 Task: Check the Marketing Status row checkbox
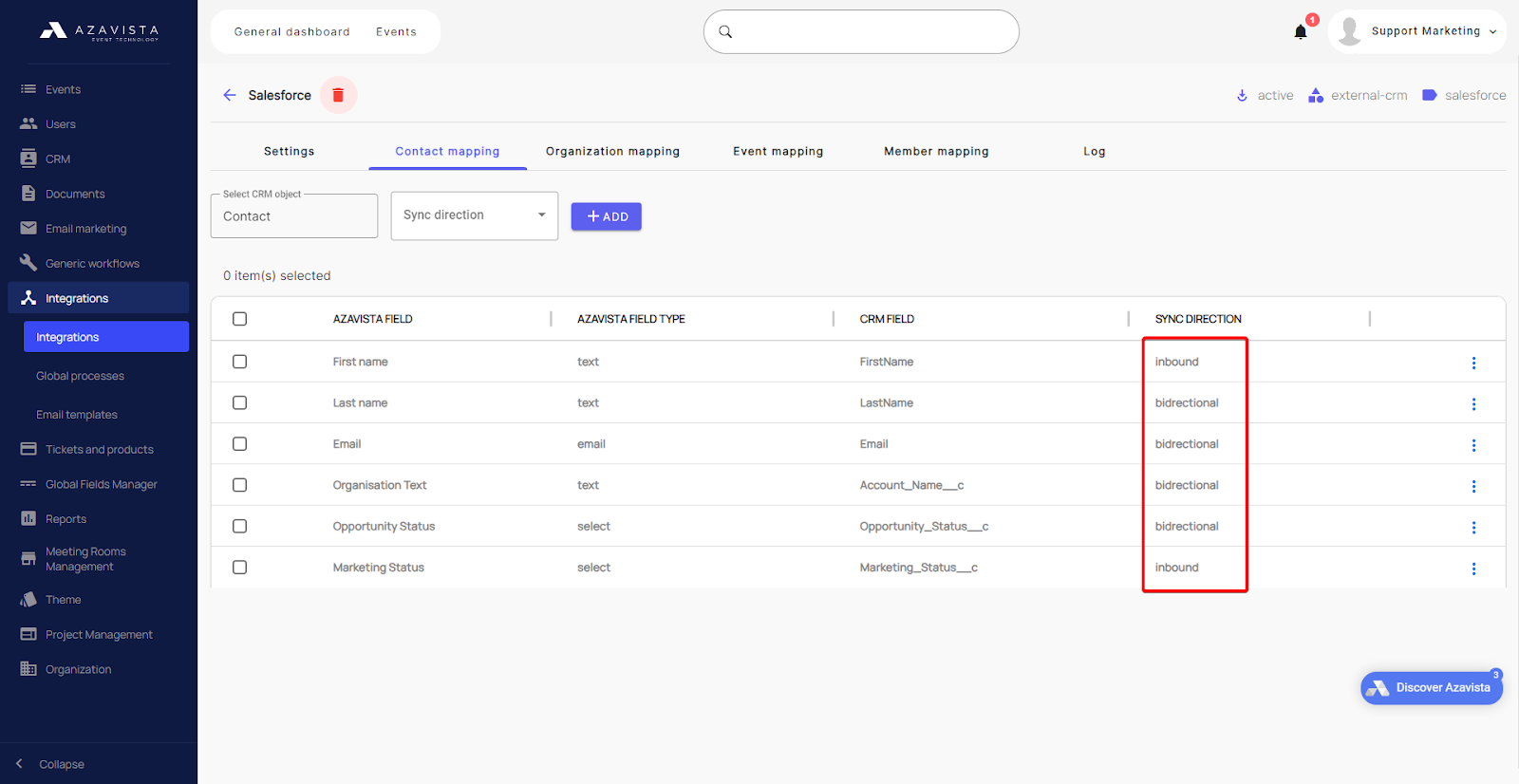coord(239,567)
